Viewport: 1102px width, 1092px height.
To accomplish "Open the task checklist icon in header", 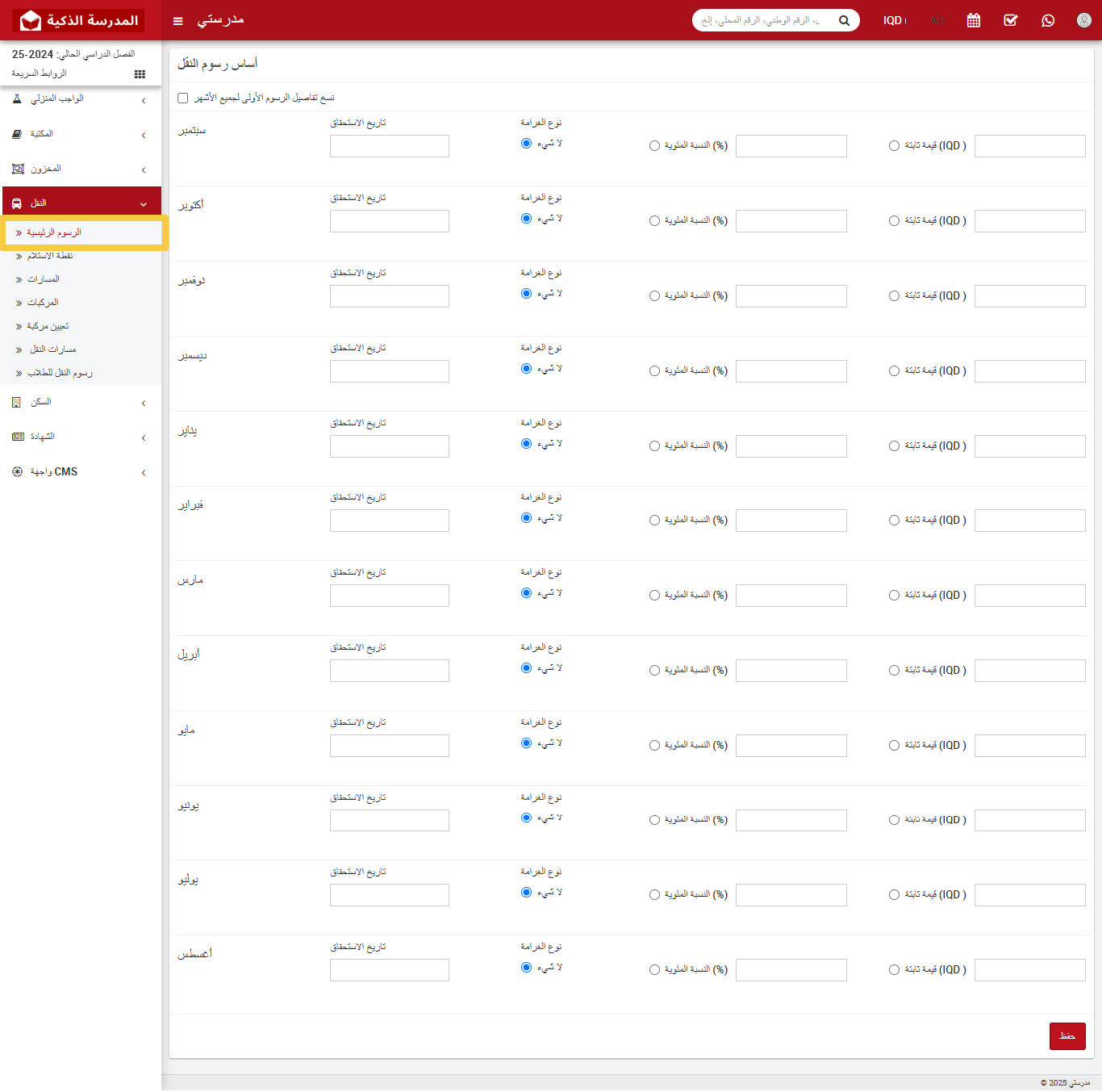I will 1010,21.
